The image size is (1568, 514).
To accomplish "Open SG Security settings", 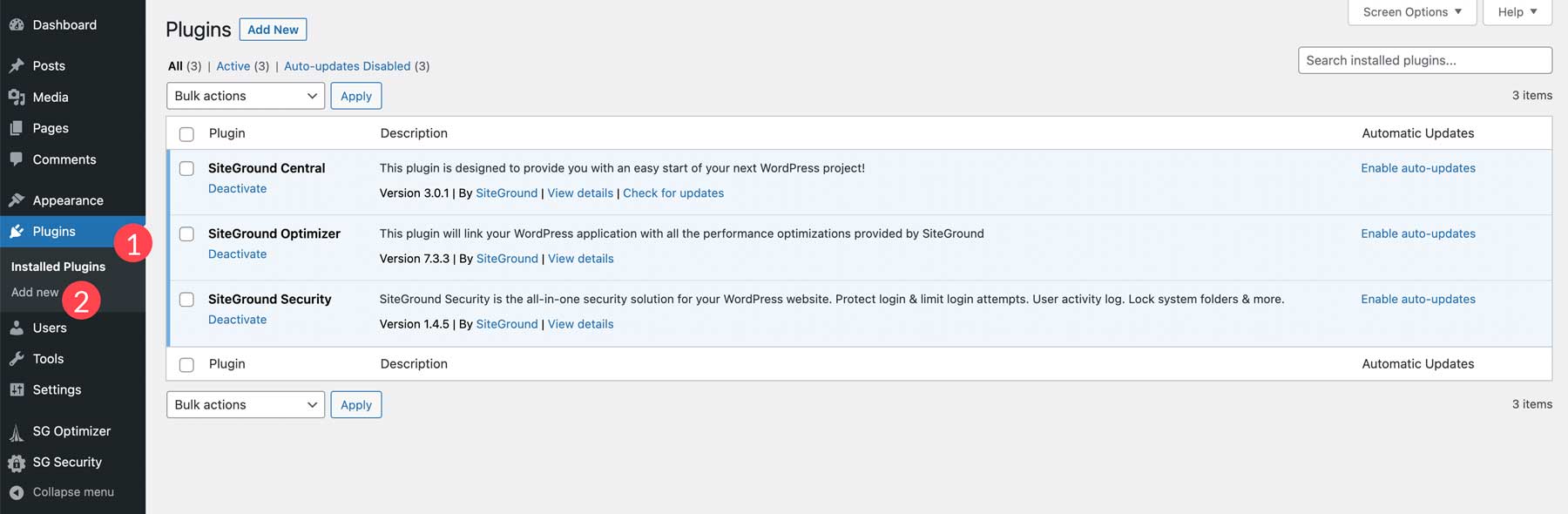I will [69, 462].
